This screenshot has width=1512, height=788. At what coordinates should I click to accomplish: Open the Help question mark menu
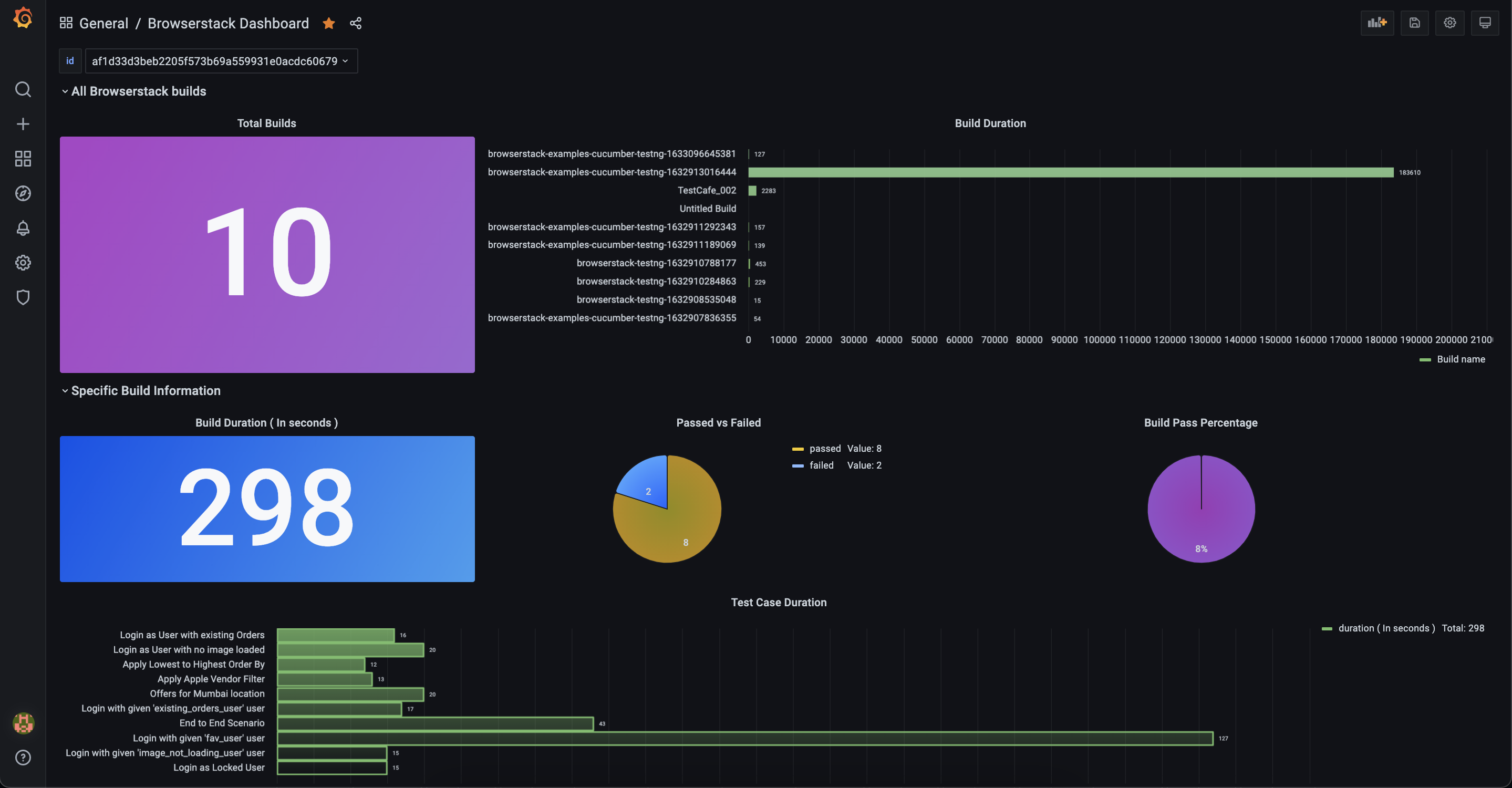coord(23,758)
